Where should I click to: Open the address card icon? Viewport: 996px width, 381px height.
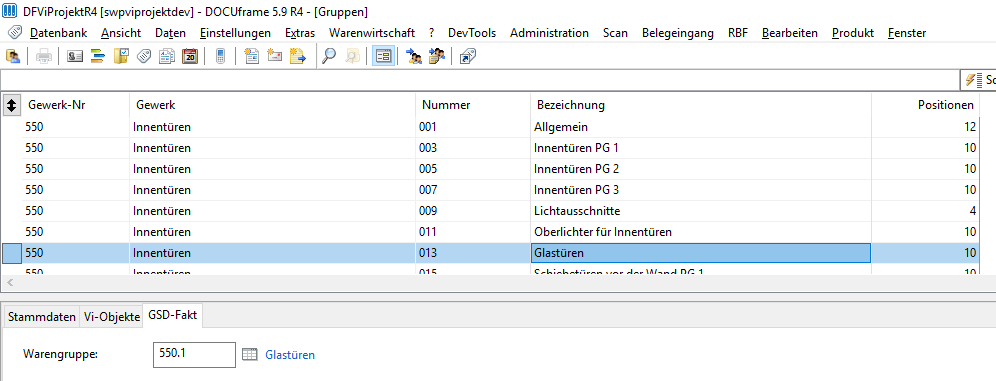coord(75,57)
